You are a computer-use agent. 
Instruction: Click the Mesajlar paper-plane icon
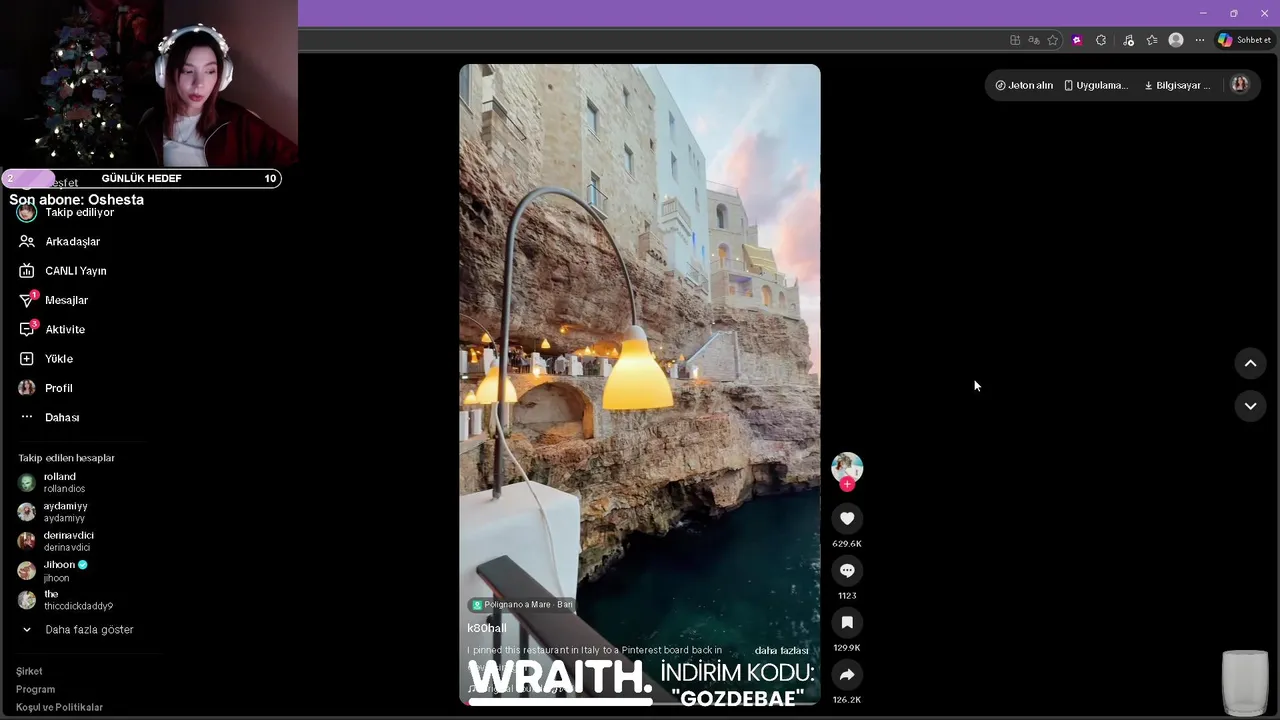[x=27, y=300]
